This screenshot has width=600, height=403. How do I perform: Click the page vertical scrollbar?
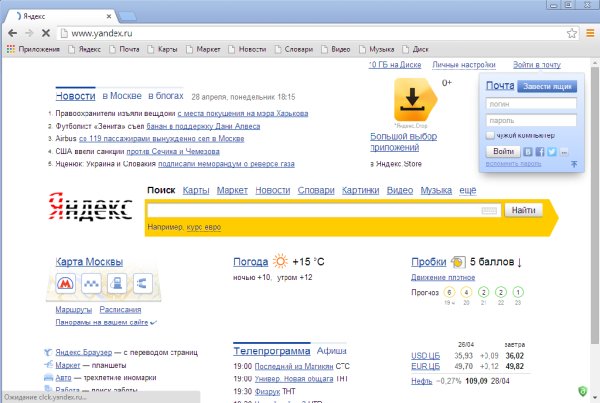tap(595, 207)
